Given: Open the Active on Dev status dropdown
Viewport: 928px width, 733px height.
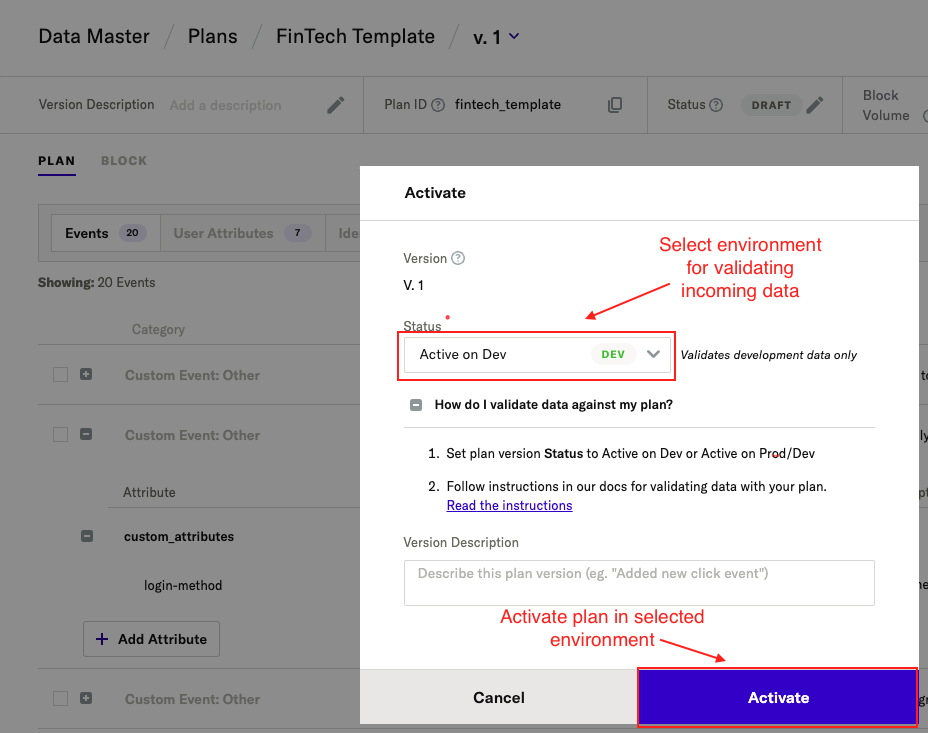Looking at the screenshot, I should pos(537,354).
